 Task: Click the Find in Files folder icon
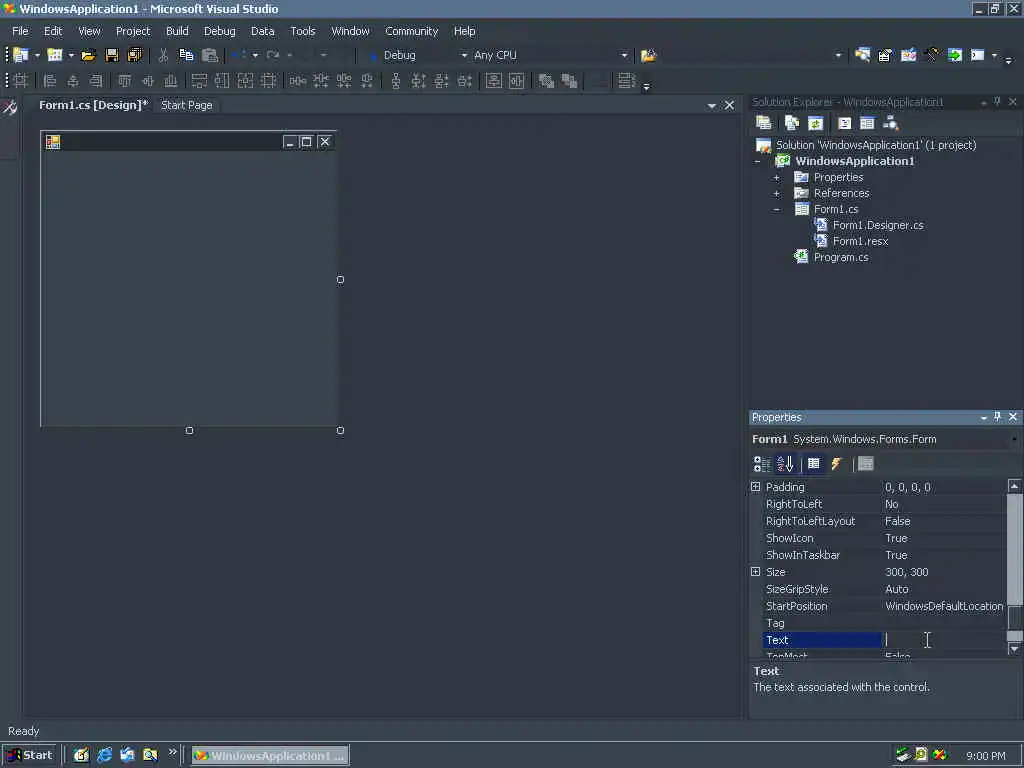tap(648, 56)
